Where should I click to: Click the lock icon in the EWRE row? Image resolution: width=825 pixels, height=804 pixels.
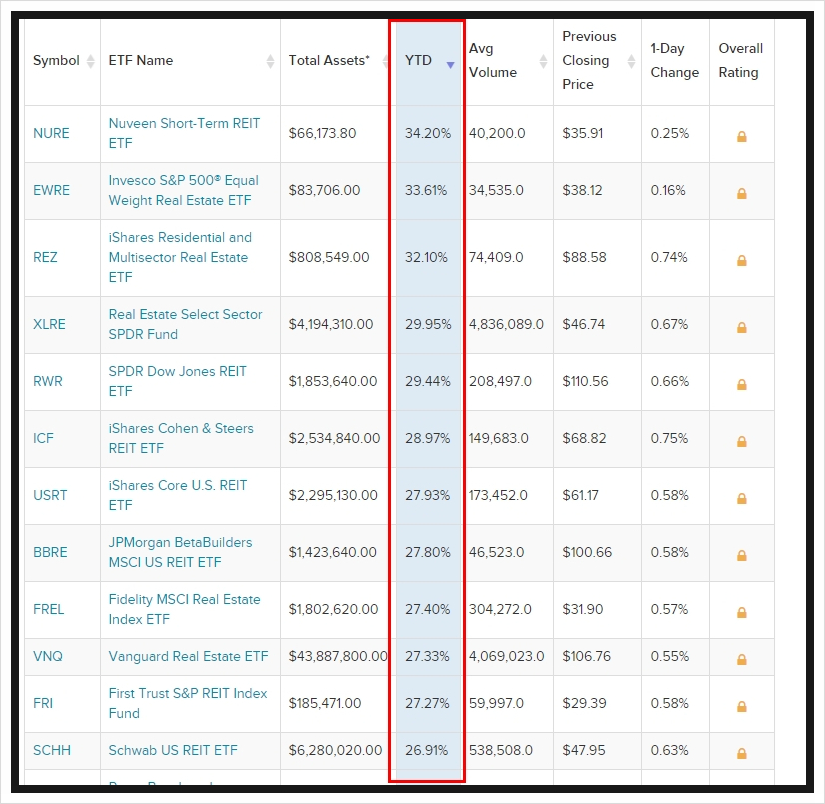click(x=741, y=194)
